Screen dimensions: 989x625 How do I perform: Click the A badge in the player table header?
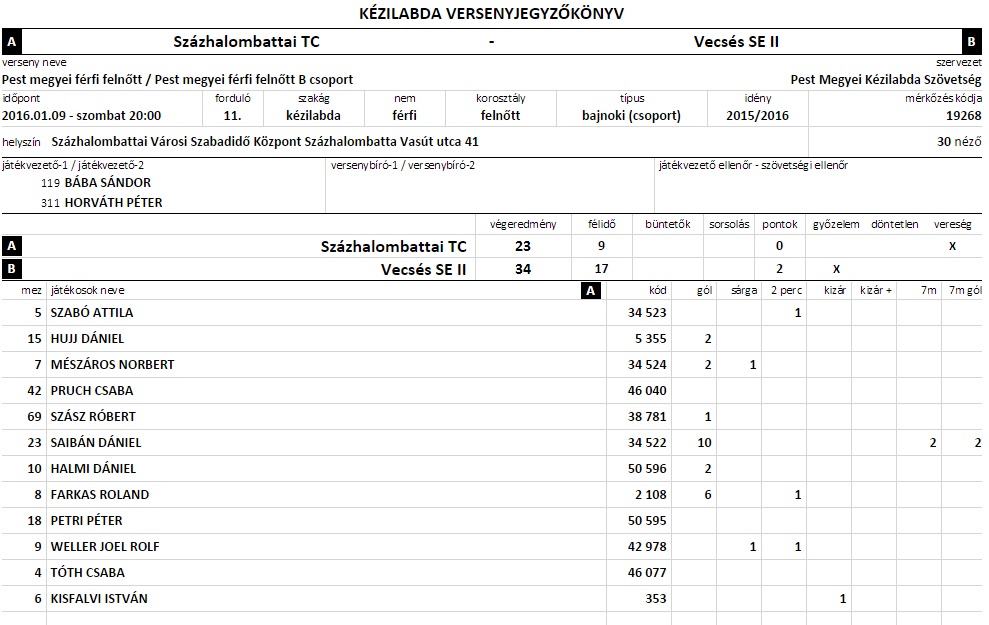590,291
